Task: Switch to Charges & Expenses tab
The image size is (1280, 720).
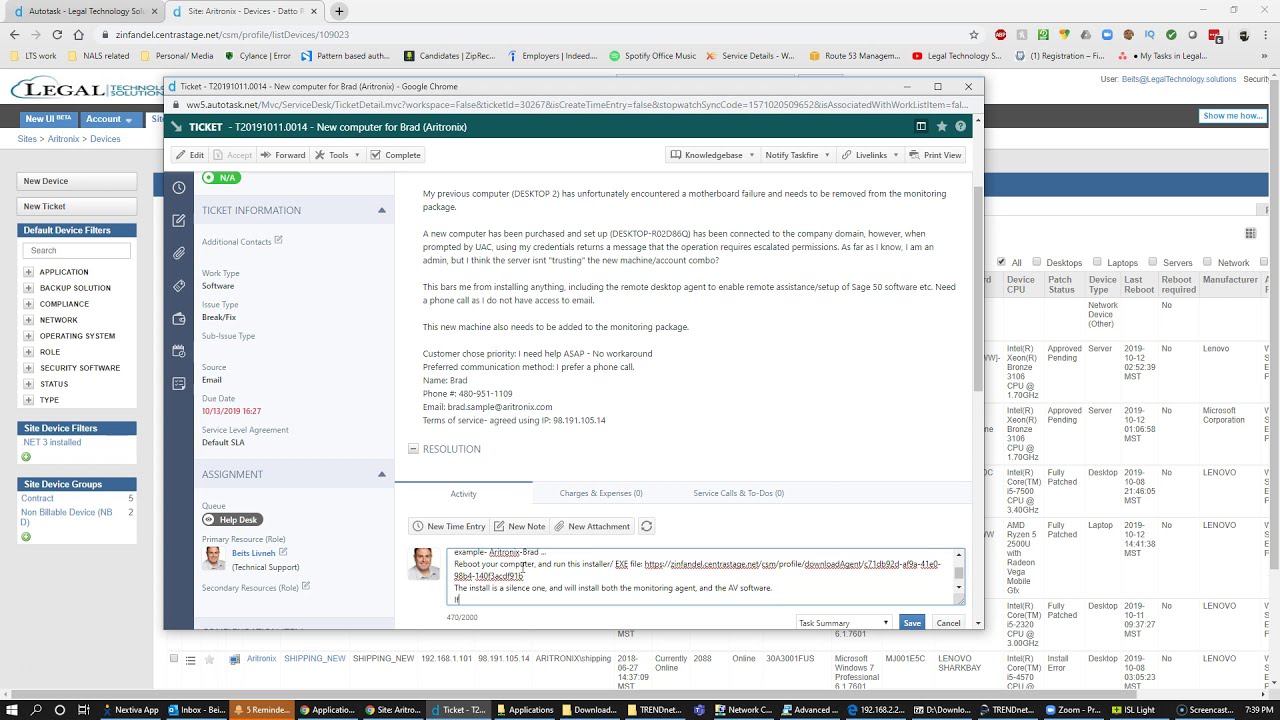Action: [x=601, y=493]
